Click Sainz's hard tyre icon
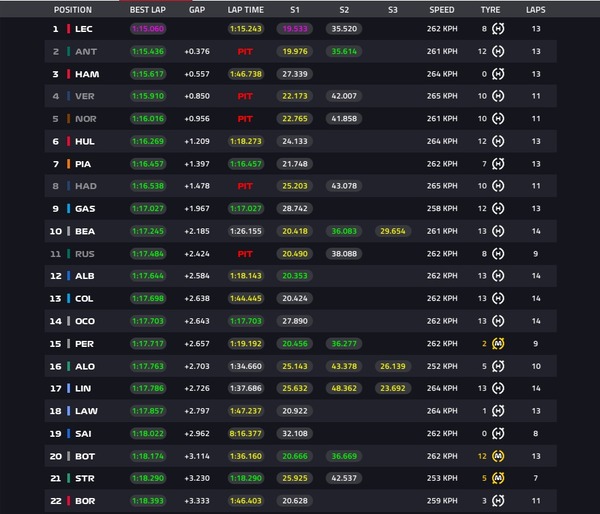600x514 pixels. pyautogui.click(x=498, y=434)
